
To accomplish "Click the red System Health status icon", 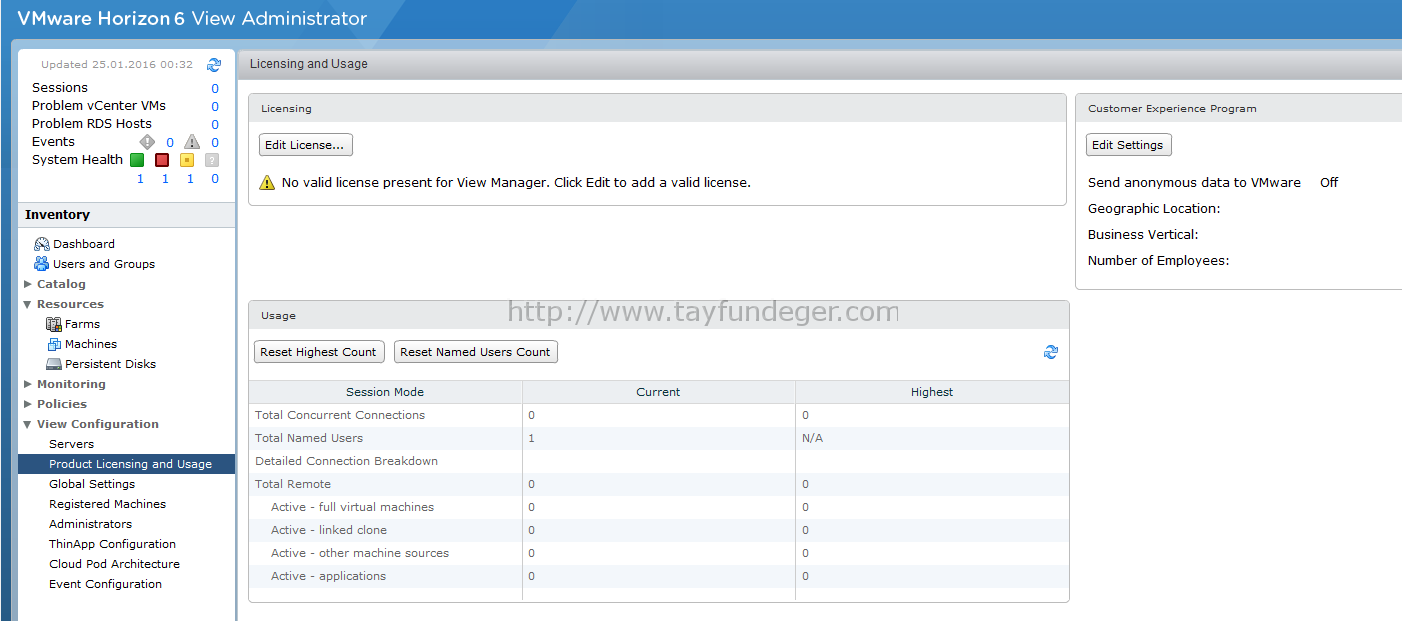I will [x=162, y=160].
